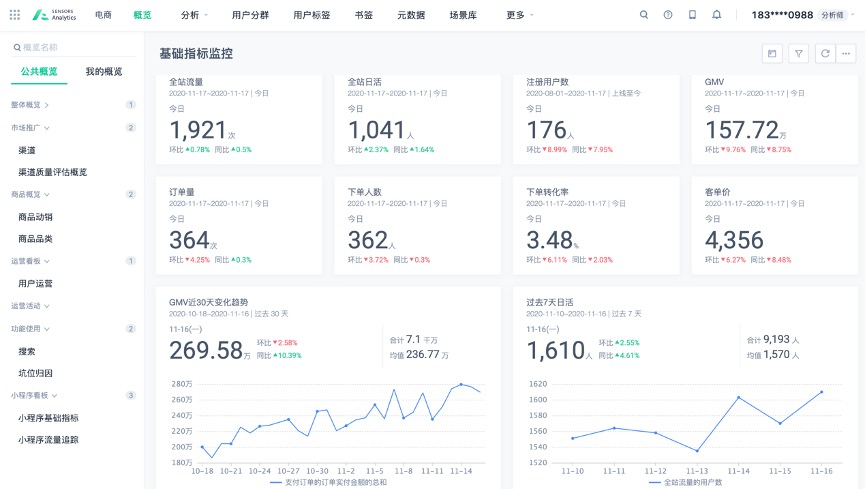This screenshot has height=489, width=866.
Task: Click the 1,921 全站流量 value
Action: [198, 130]
